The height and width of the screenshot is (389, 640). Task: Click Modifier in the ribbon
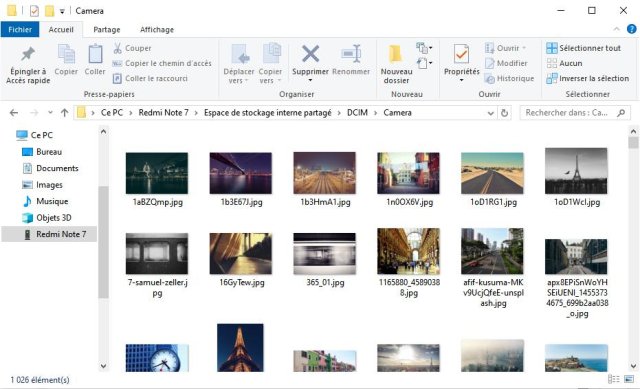(506, 63)
